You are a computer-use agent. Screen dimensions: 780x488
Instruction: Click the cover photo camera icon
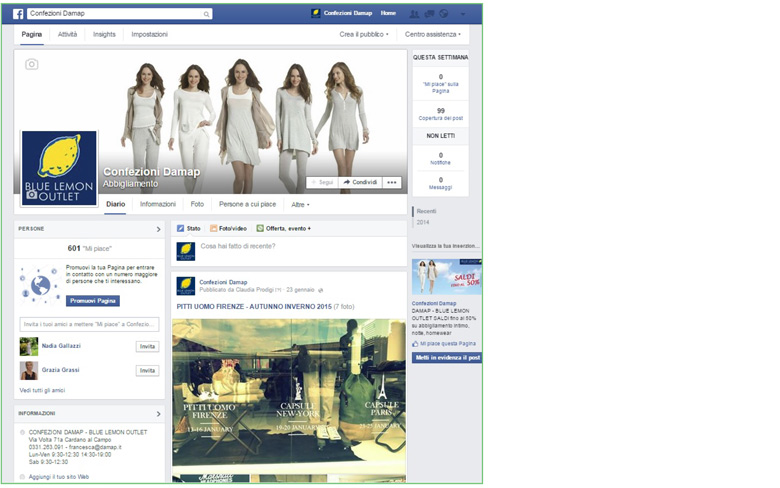point(32,64)
